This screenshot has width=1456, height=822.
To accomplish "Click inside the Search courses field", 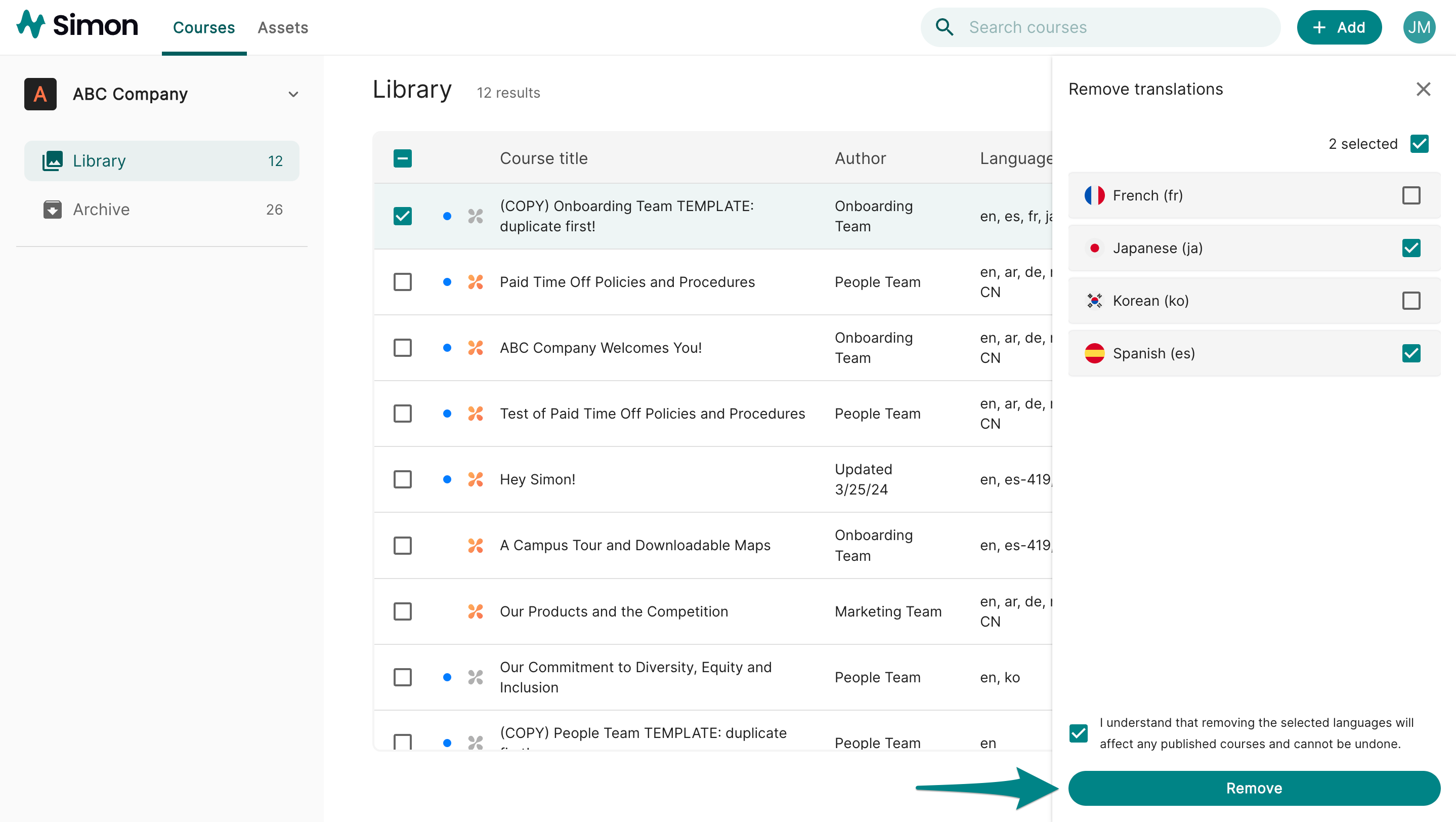I will point(1100,27).
